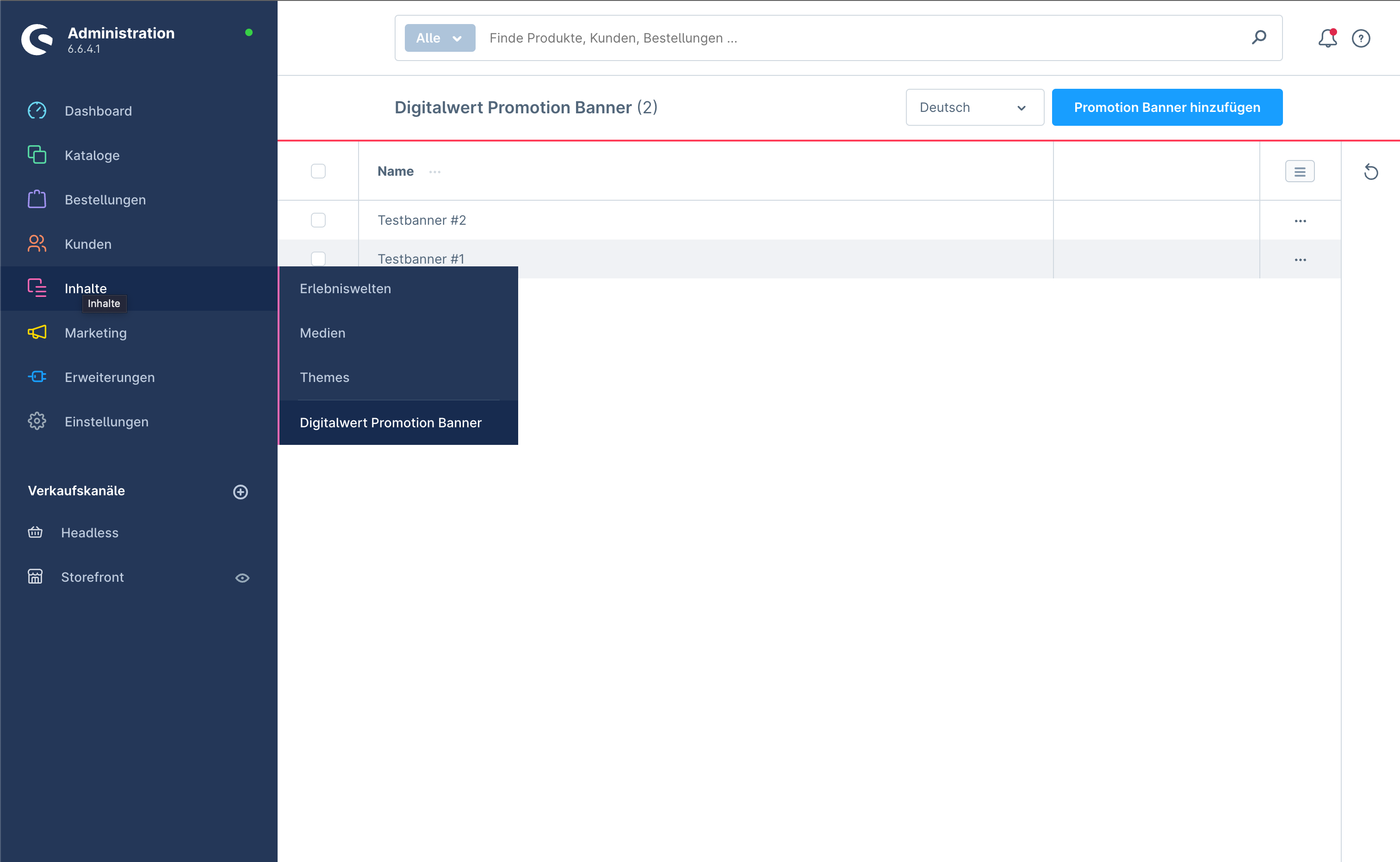Screen dimensions: 1400x862
Task: Click the Shopware logo icon
Action: coord(37,39)
